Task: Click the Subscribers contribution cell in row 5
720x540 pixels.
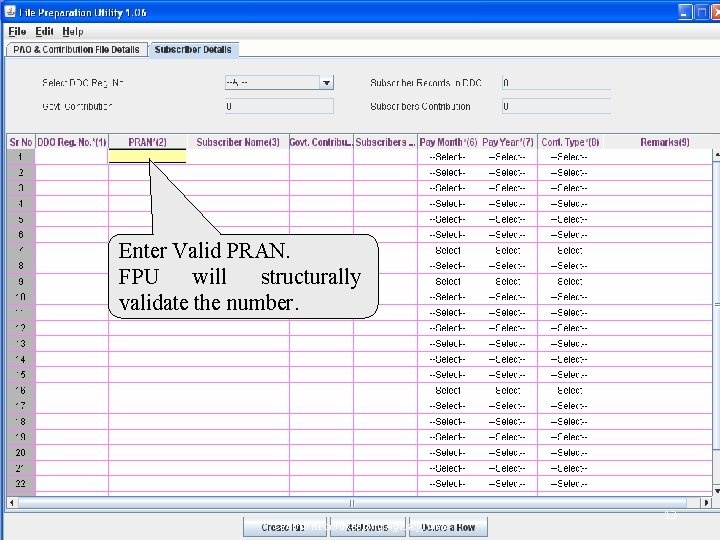Action: coord(385,219)
